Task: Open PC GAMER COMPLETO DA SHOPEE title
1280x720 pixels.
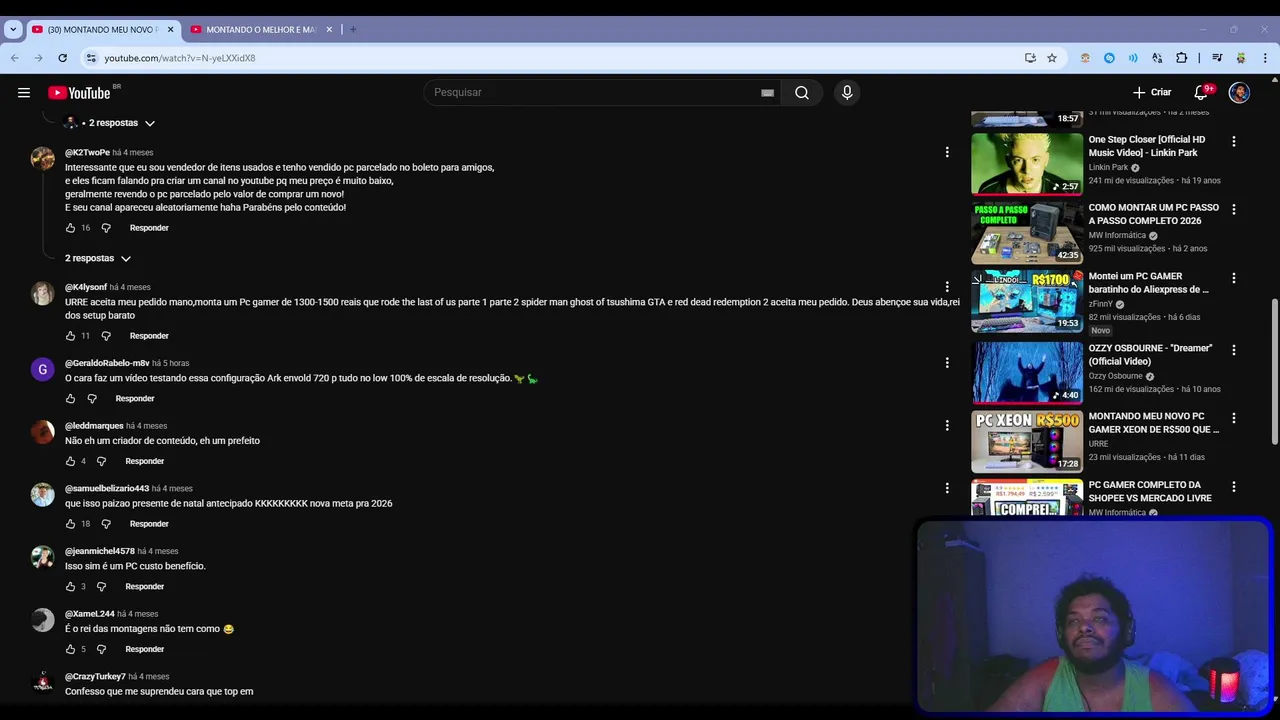Action: click(1150, 492)
